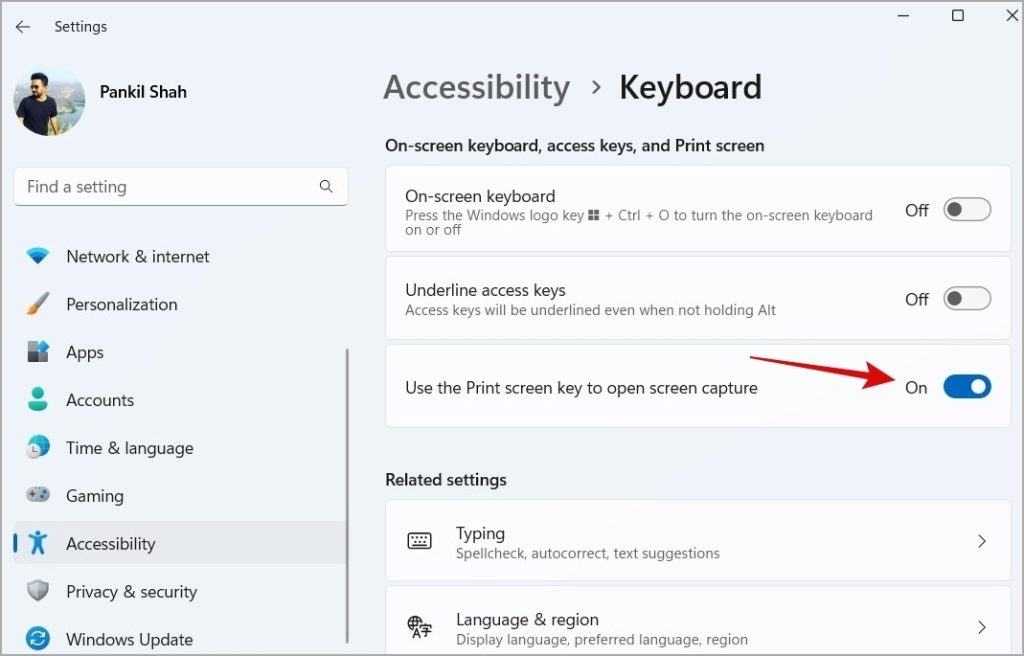Select Apps in the sidebar
1024x656 pixels.
[180, 352]
